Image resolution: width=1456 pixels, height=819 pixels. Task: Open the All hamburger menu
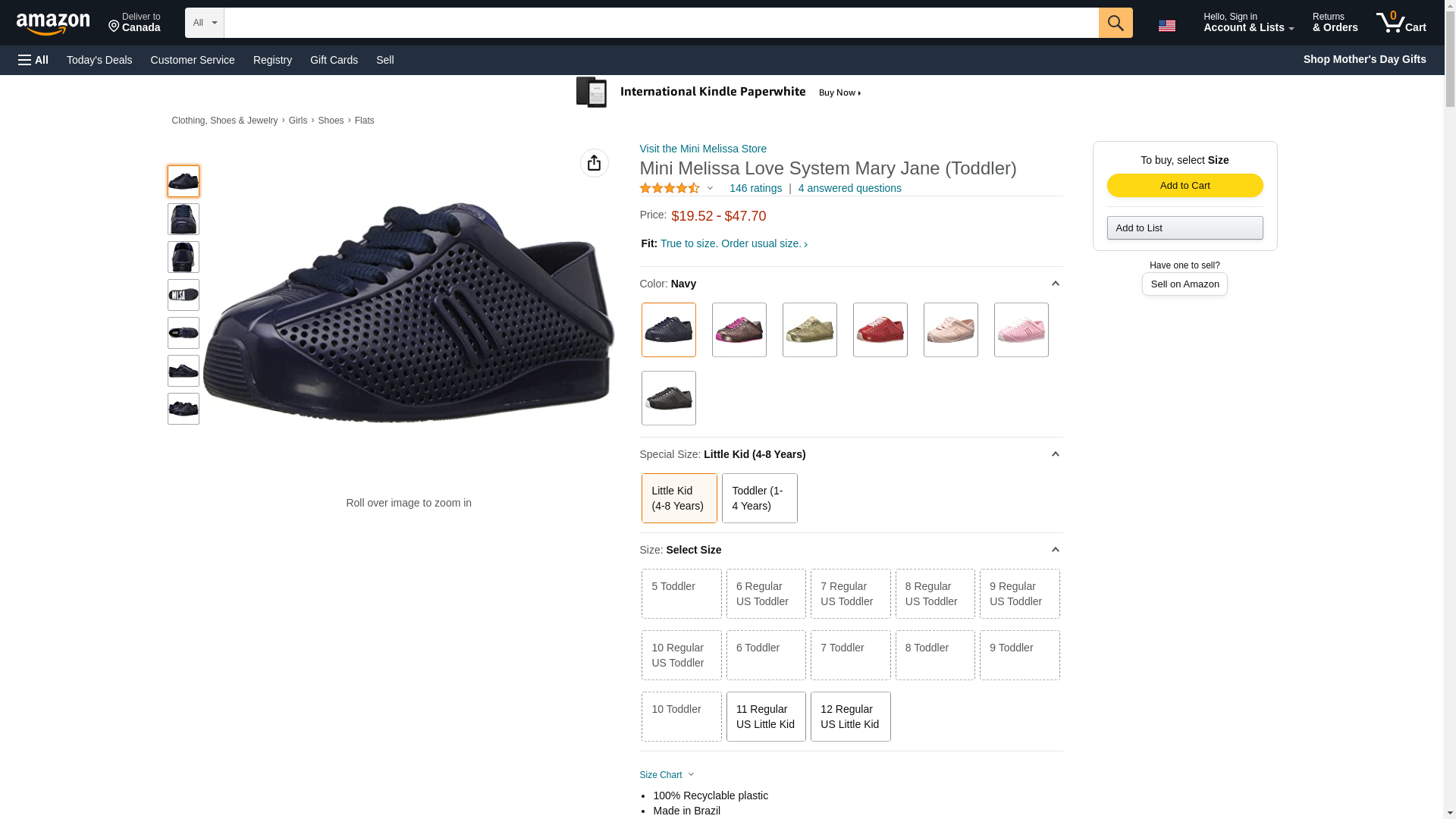pyautogui.click(x=33, y=60)
